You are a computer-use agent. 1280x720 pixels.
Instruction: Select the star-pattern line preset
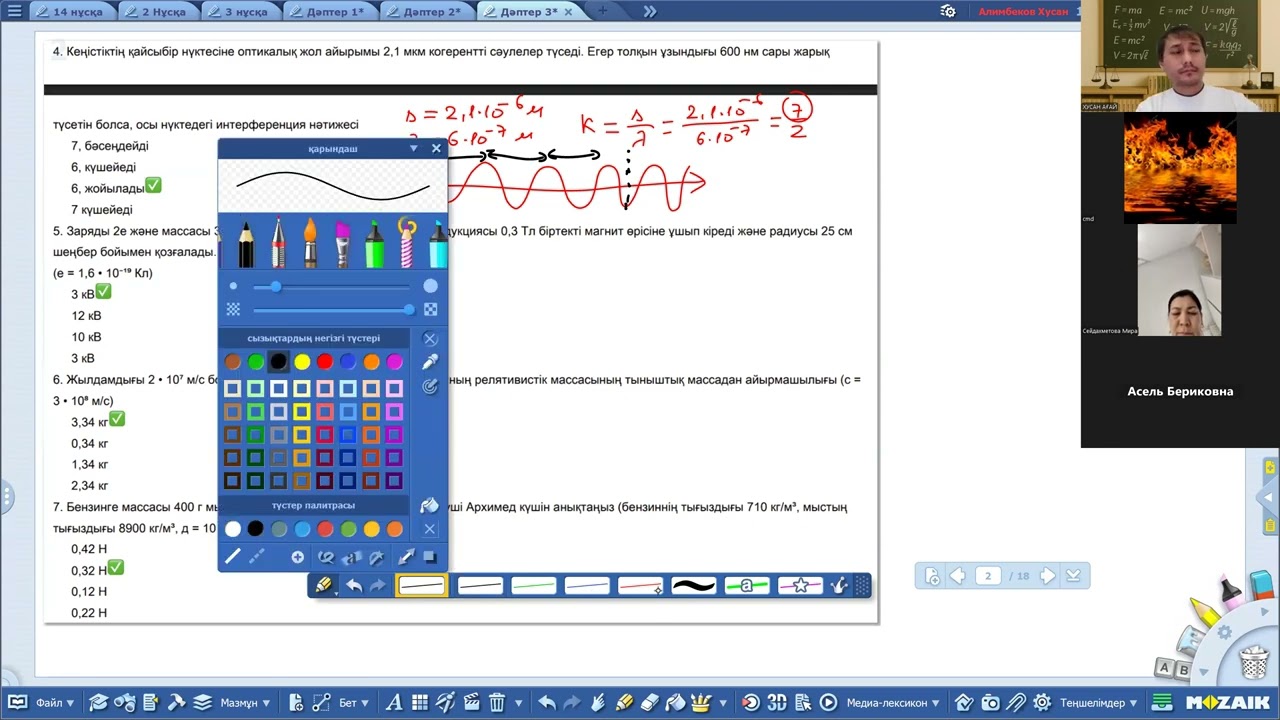coord(800,586)
